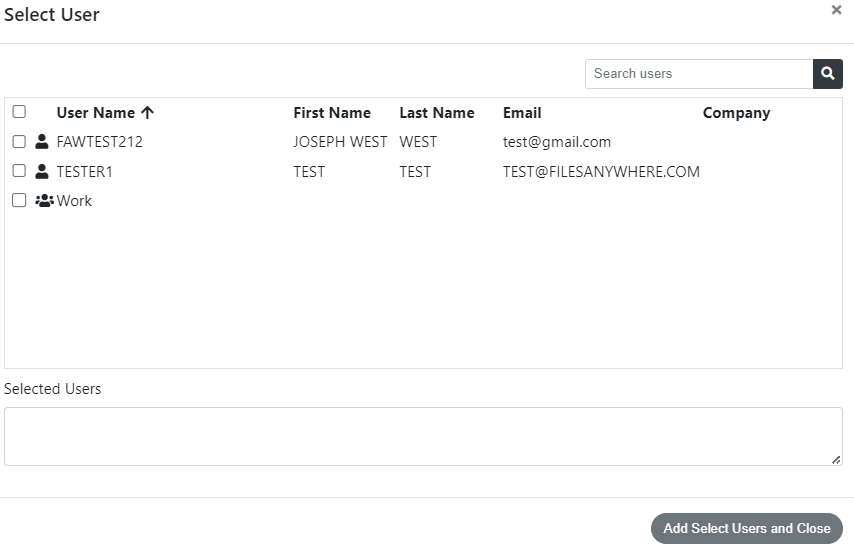Focus the Search users field

699,74
